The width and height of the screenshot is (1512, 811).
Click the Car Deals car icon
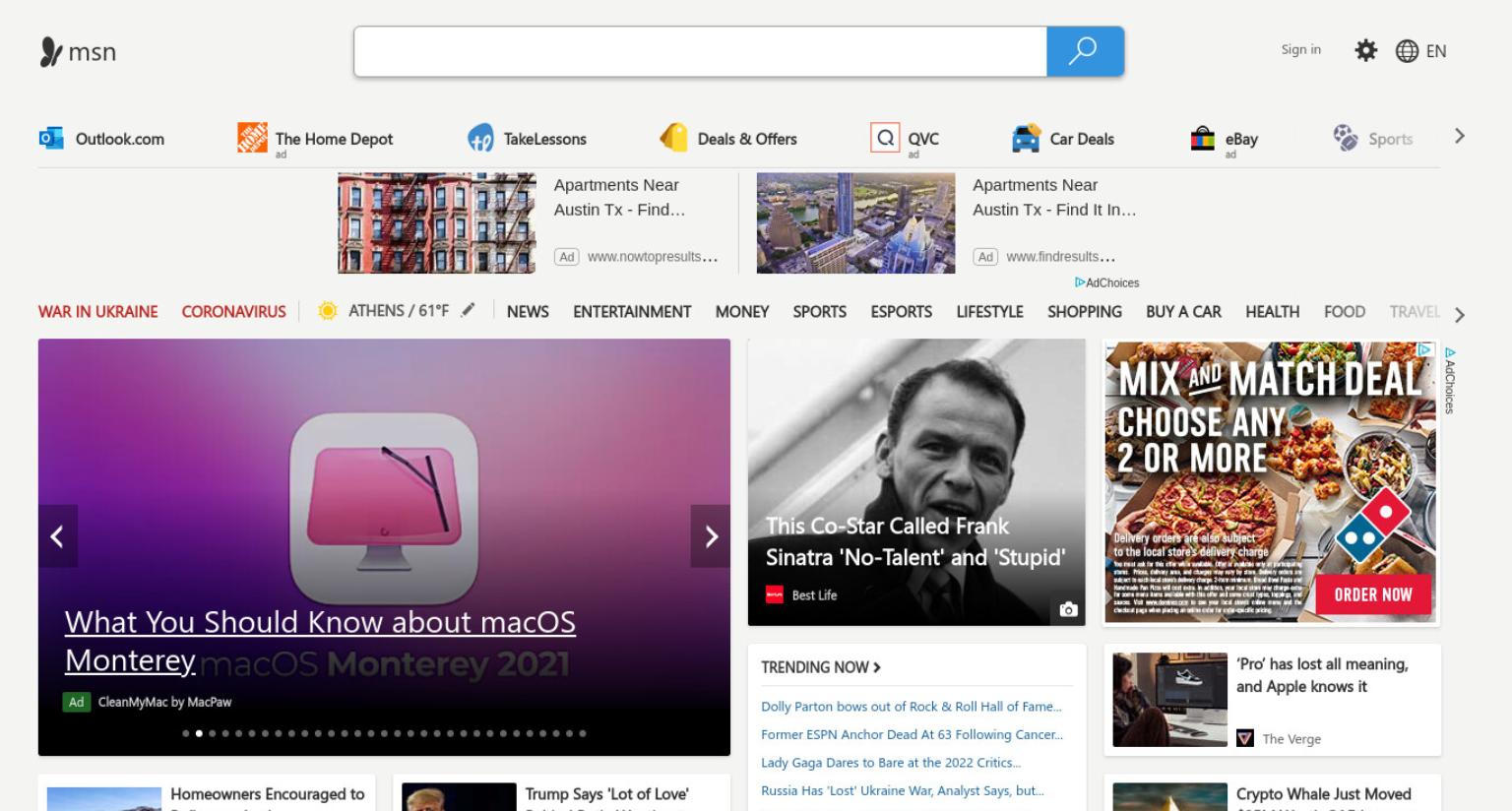point(1026,139)
